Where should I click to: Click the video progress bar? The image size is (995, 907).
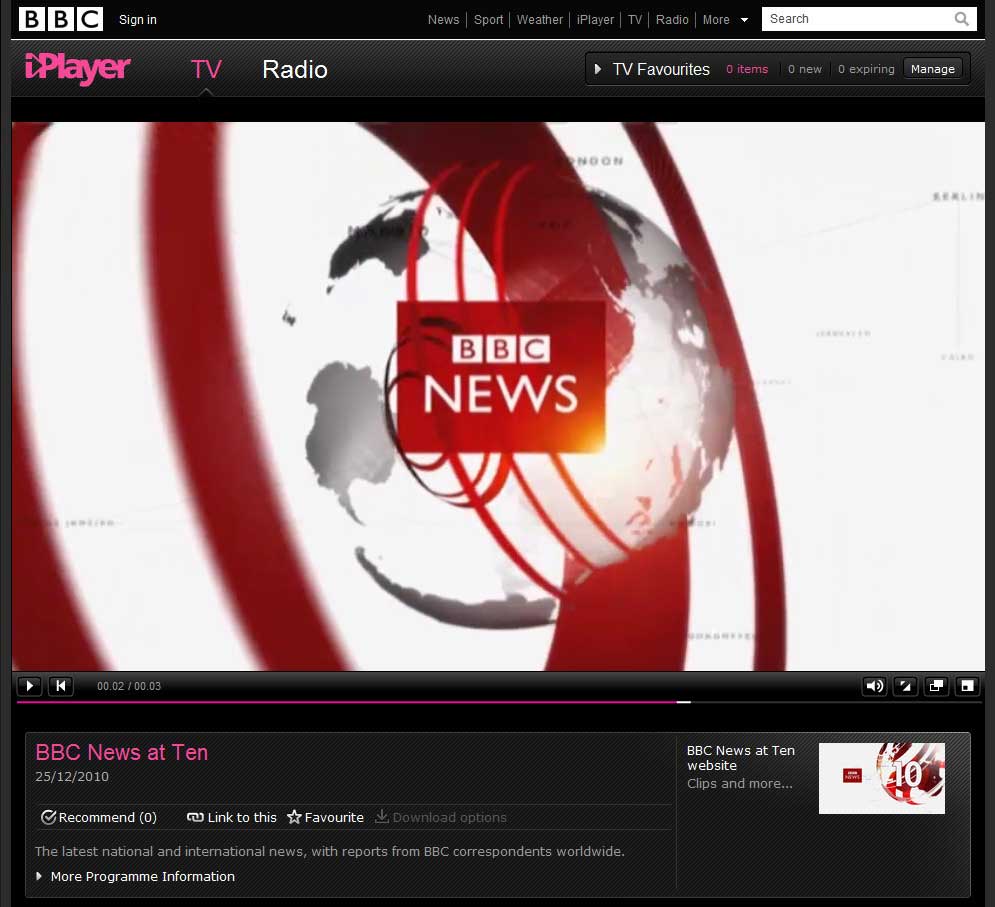coord(498,702)
